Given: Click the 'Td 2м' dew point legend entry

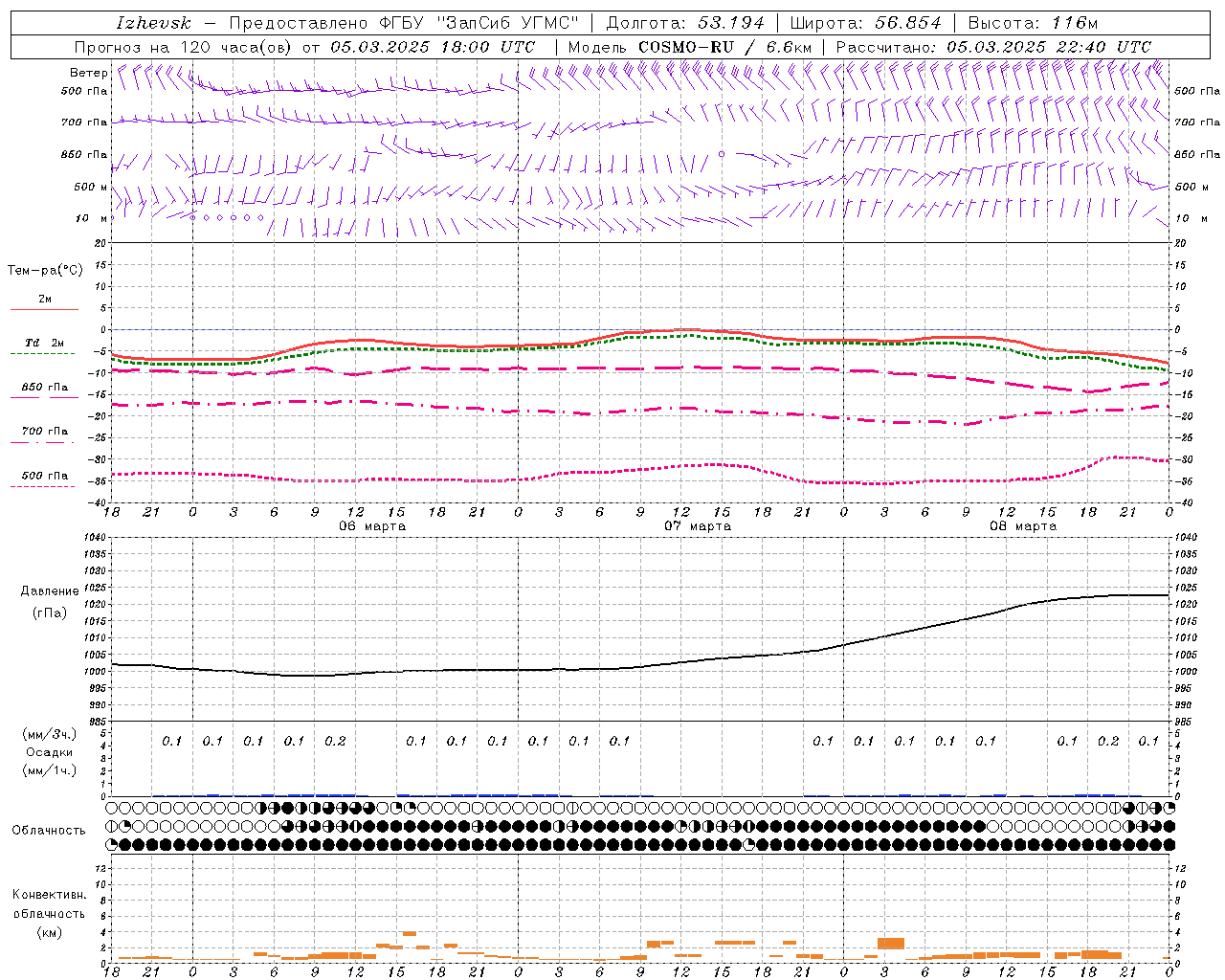Looking at the screenshot, I should tap(44, 343).
